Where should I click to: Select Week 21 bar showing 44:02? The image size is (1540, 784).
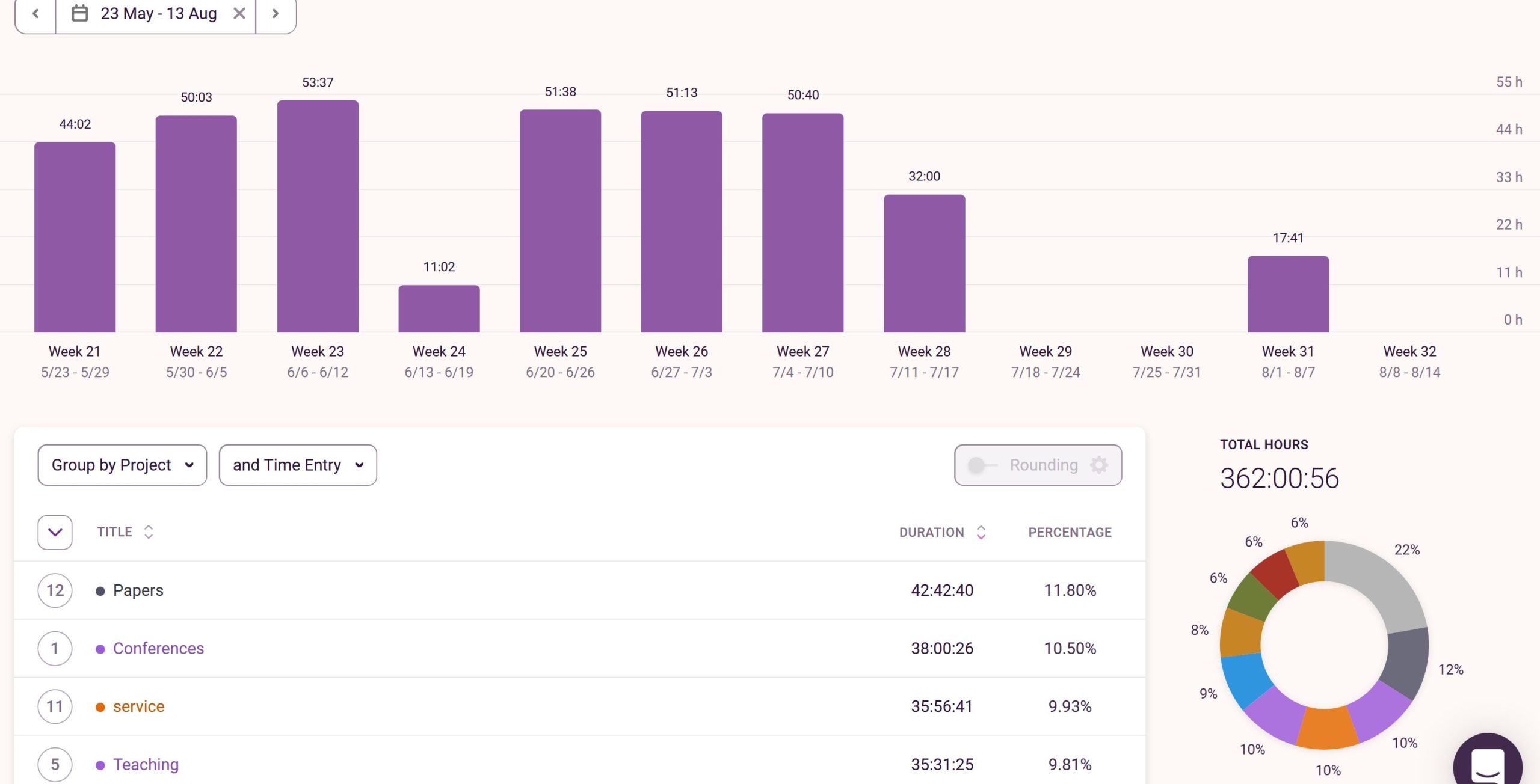click(x=75, y=237)
